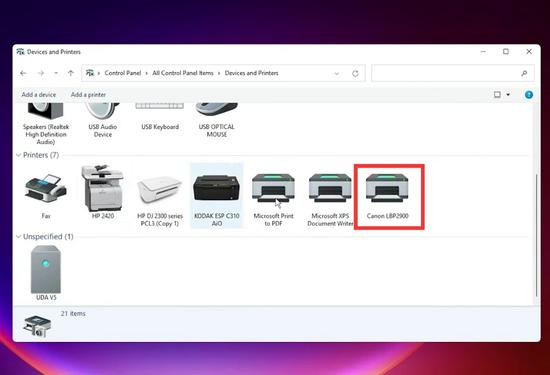The image size is (550, 375).
Task: Maximize the Devices and Printers window
Action: tap(506, 52)
